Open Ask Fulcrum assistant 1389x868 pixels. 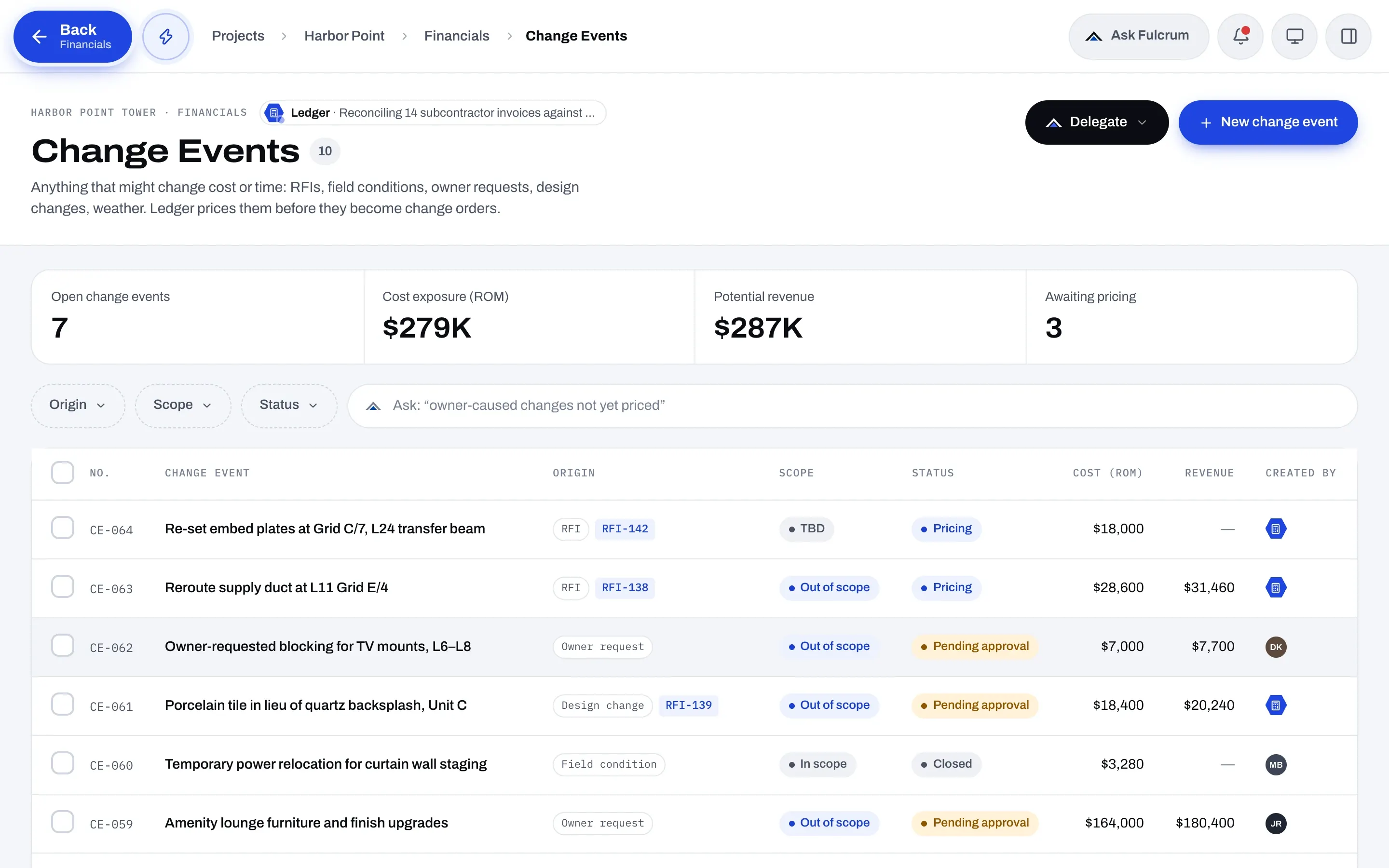coord(1139,37)
